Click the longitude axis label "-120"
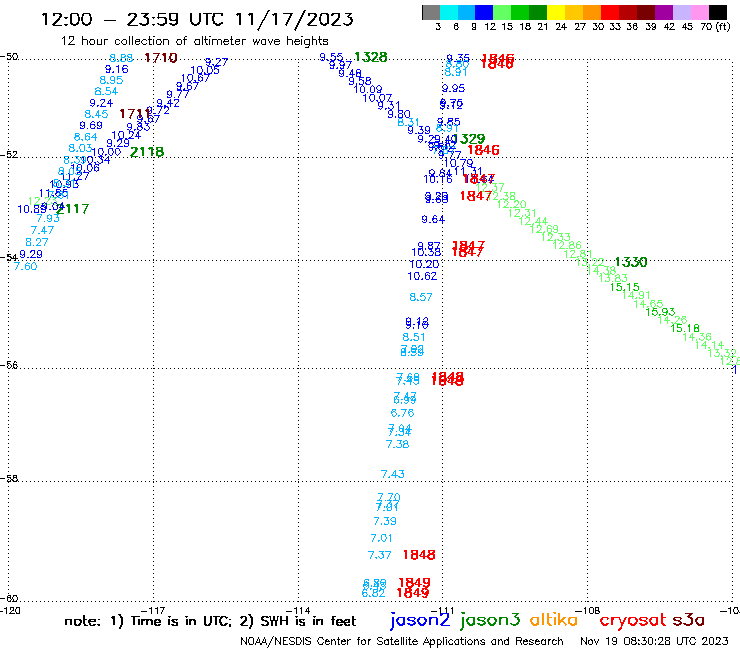Viewport: 740px width, 650px height. pyautogui.click(x=10, y=610)
